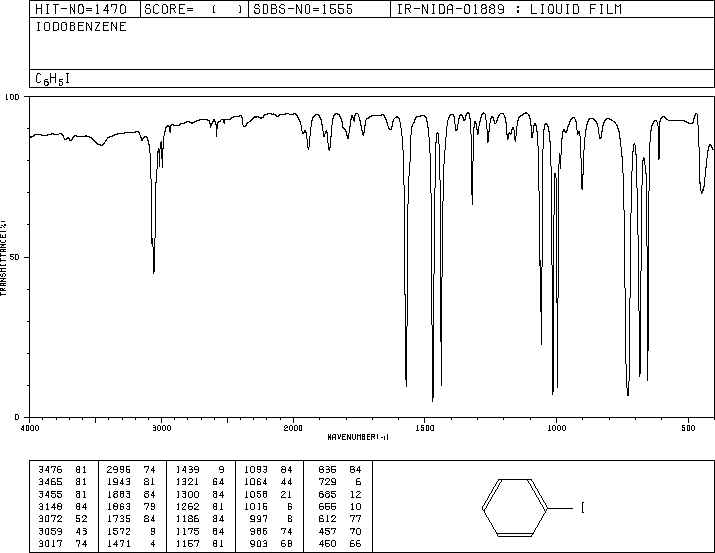
Task: Choose the 1016 wavenumber cell
Action: pos(256,506)
